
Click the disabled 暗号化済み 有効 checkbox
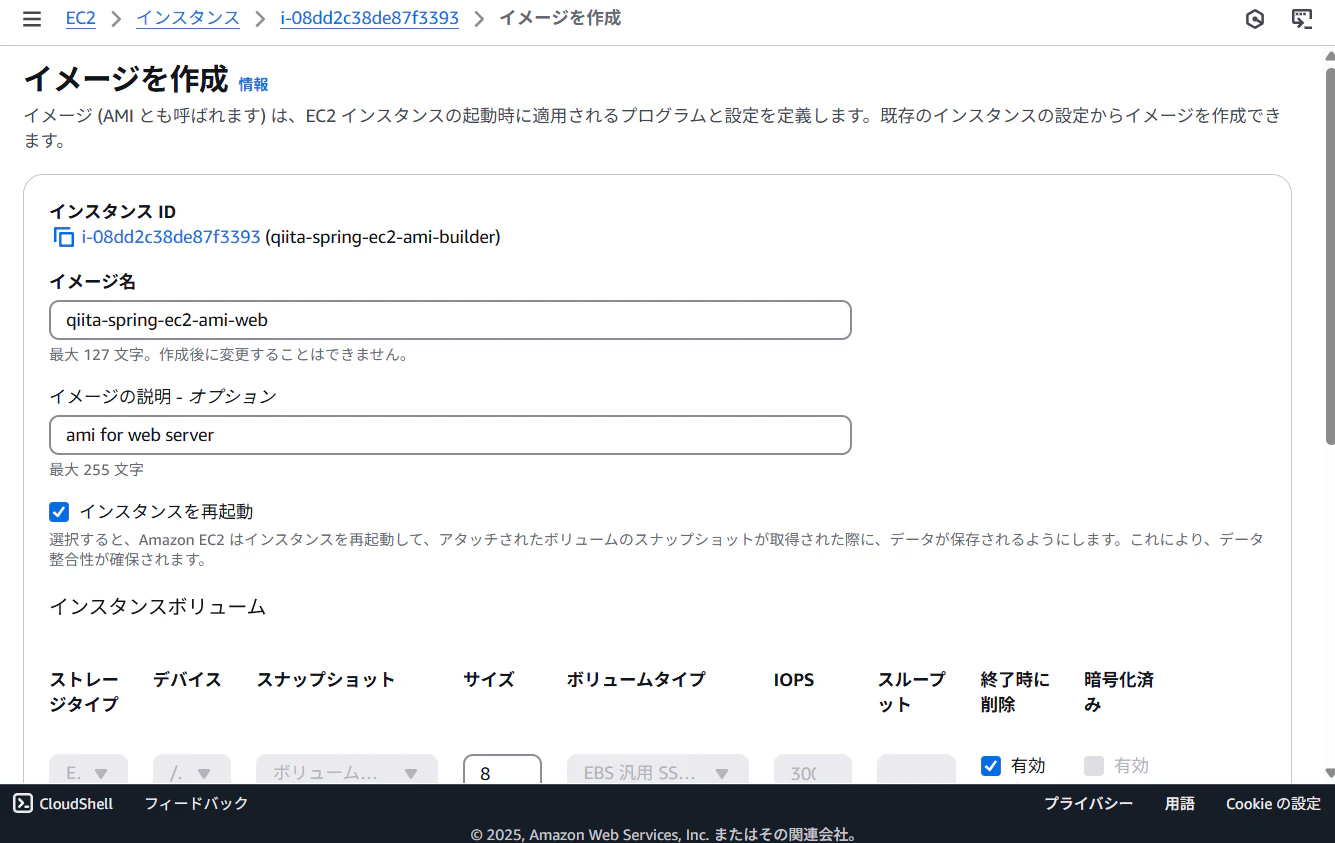[x=1094, y=766]
